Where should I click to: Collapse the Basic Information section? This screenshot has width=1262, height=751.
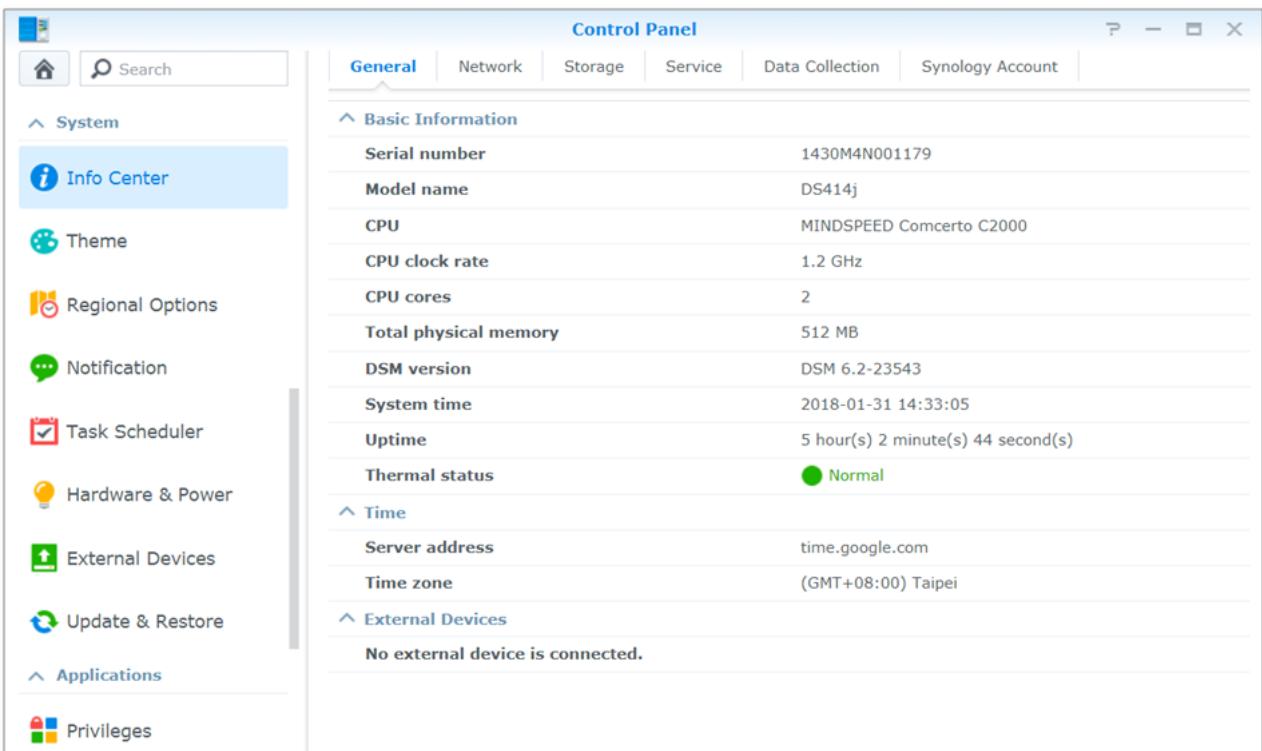[x=346, y=119]
